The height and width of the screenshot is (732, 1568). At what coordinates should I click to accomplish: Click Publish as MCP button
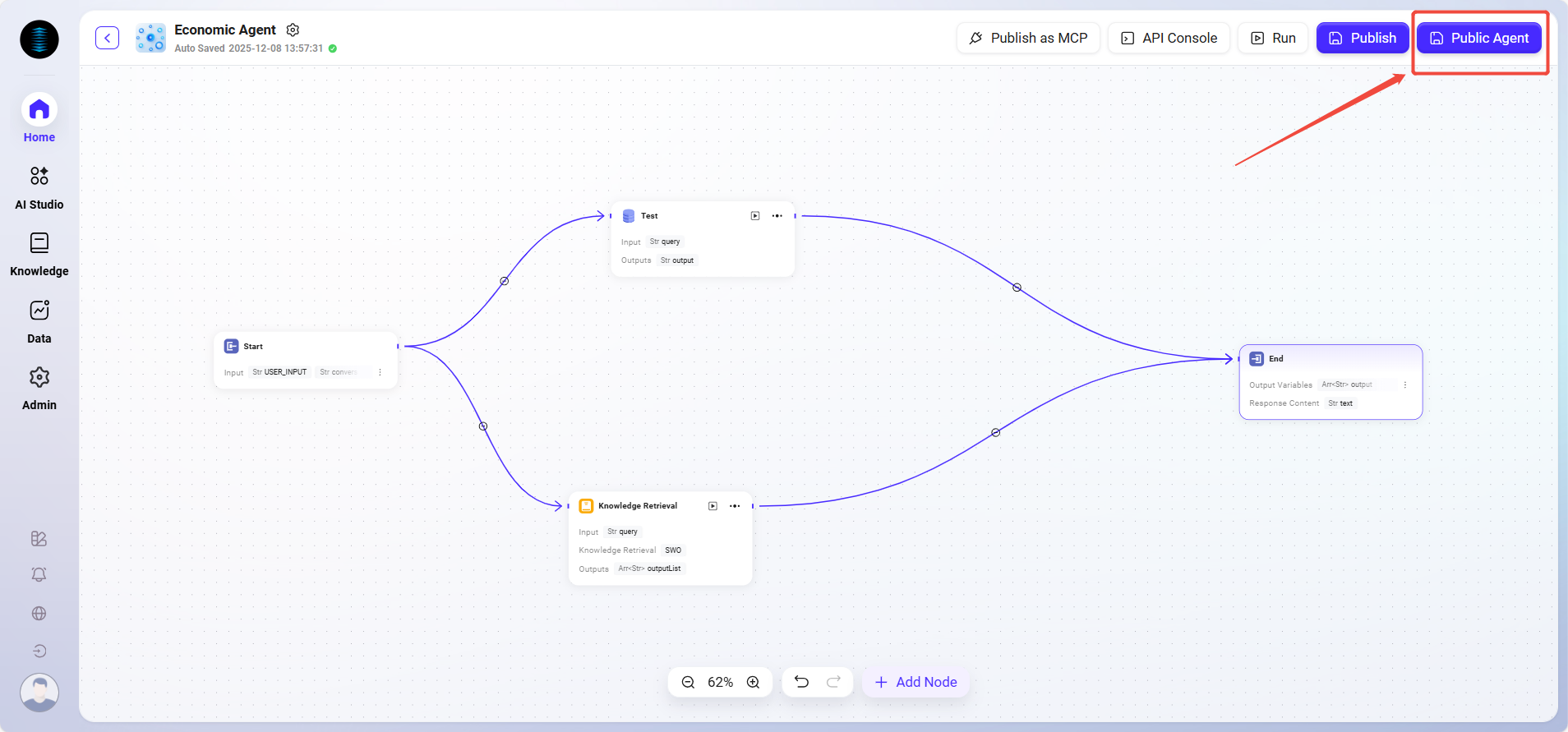point(1028,38)
